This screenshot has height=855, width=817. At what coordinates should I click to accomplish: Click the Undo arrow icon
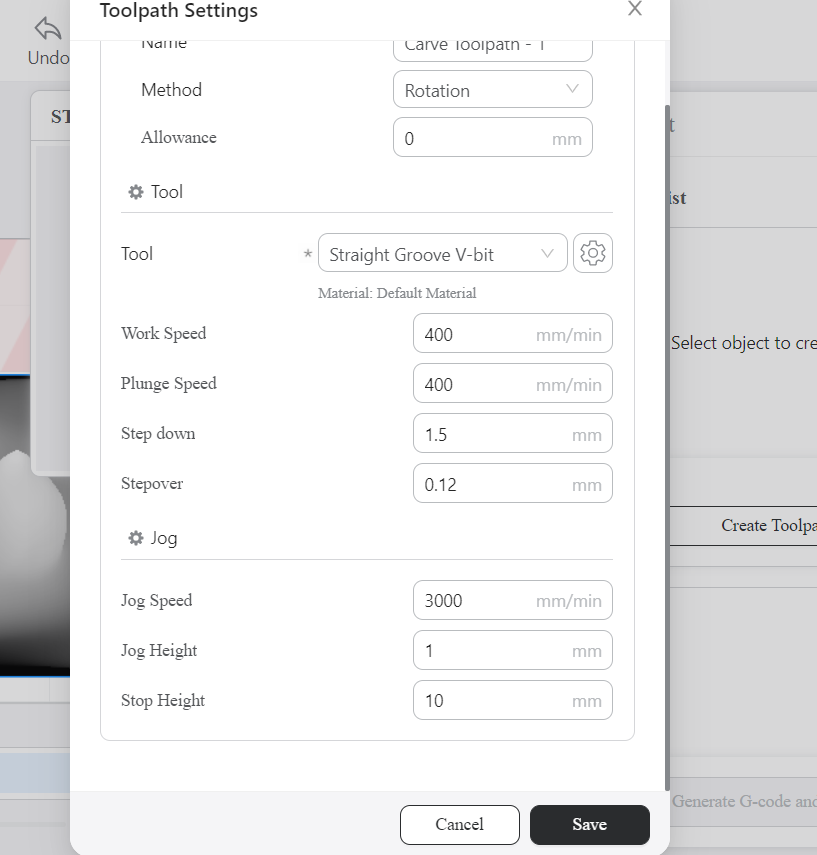[47, 29]
